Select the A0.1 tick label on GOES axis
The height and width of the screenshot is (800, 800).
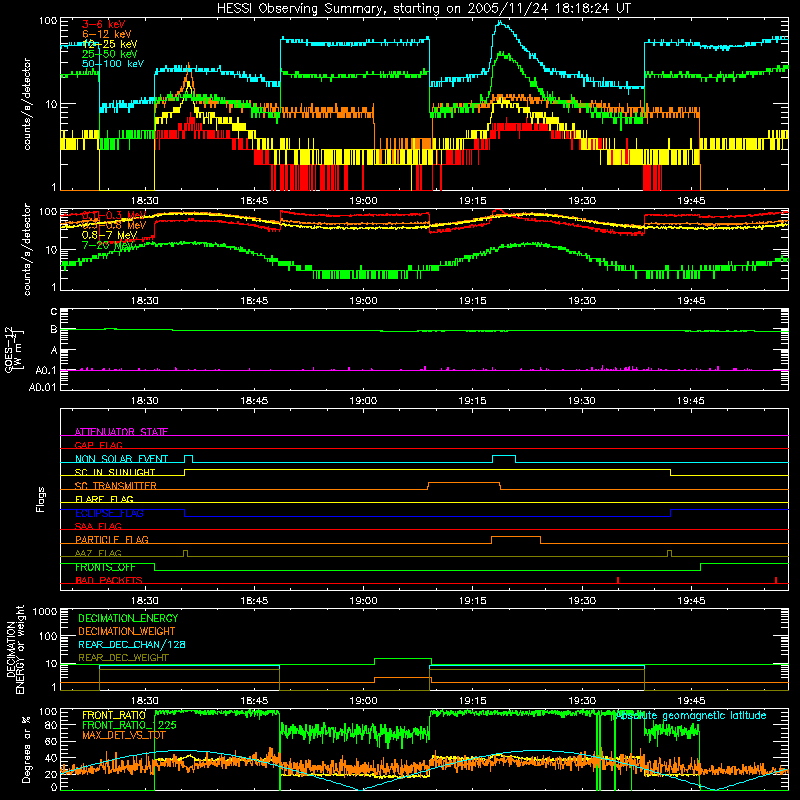pos(46,370)
